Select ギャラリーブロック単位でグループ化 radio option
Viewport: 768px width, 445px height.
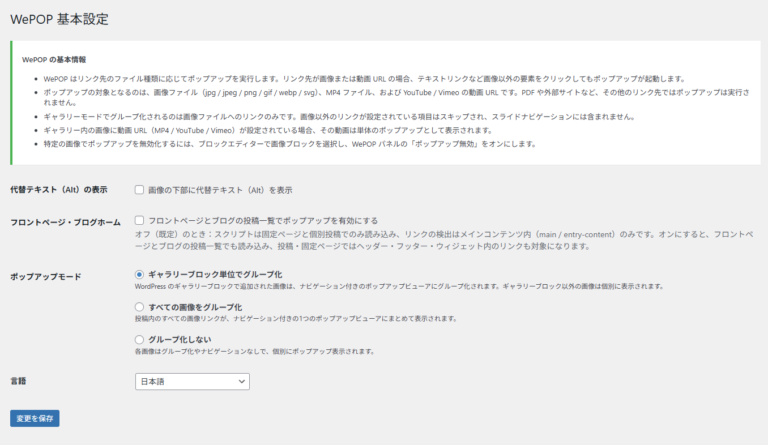pos(140,275)
